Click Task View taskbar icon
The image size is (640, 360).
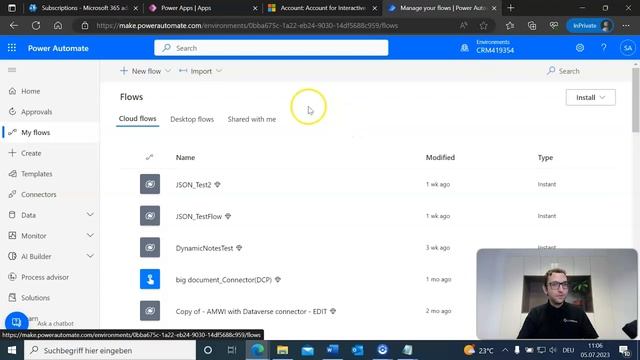232,350
